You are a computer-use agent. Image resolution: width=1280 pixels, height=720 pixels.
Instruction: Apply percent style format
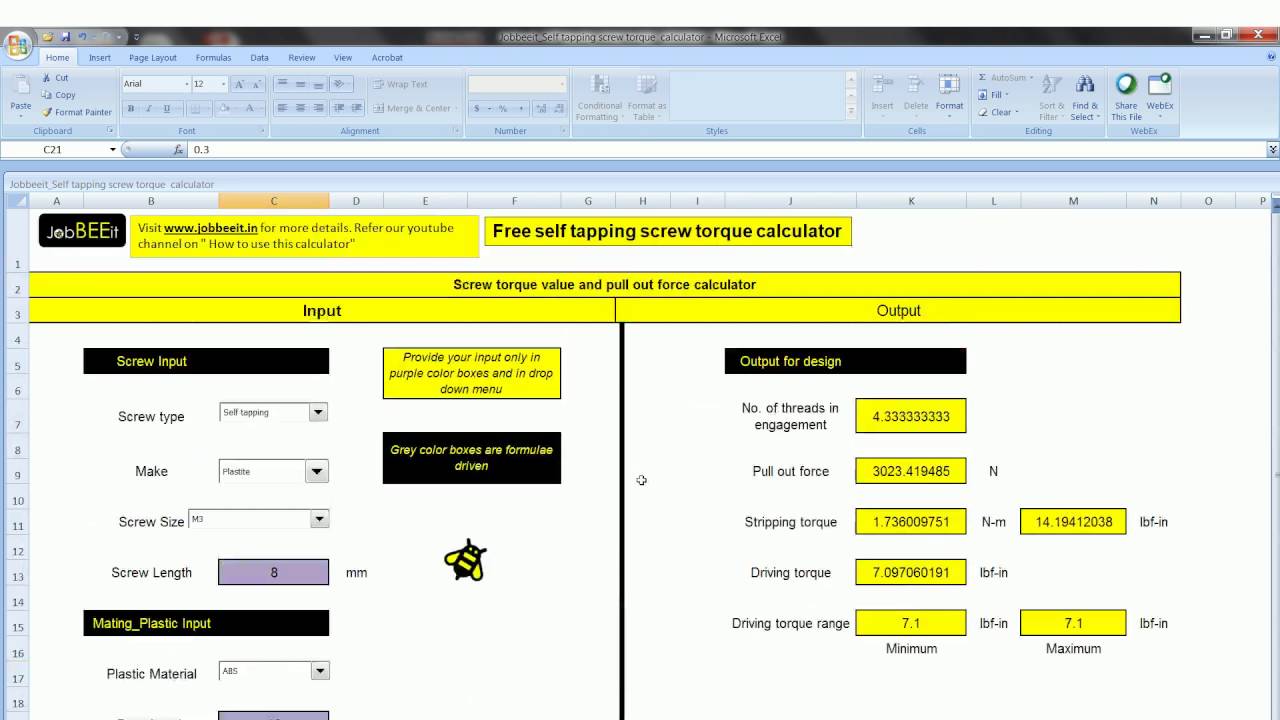pyautogui.click(x=502, y=108)
